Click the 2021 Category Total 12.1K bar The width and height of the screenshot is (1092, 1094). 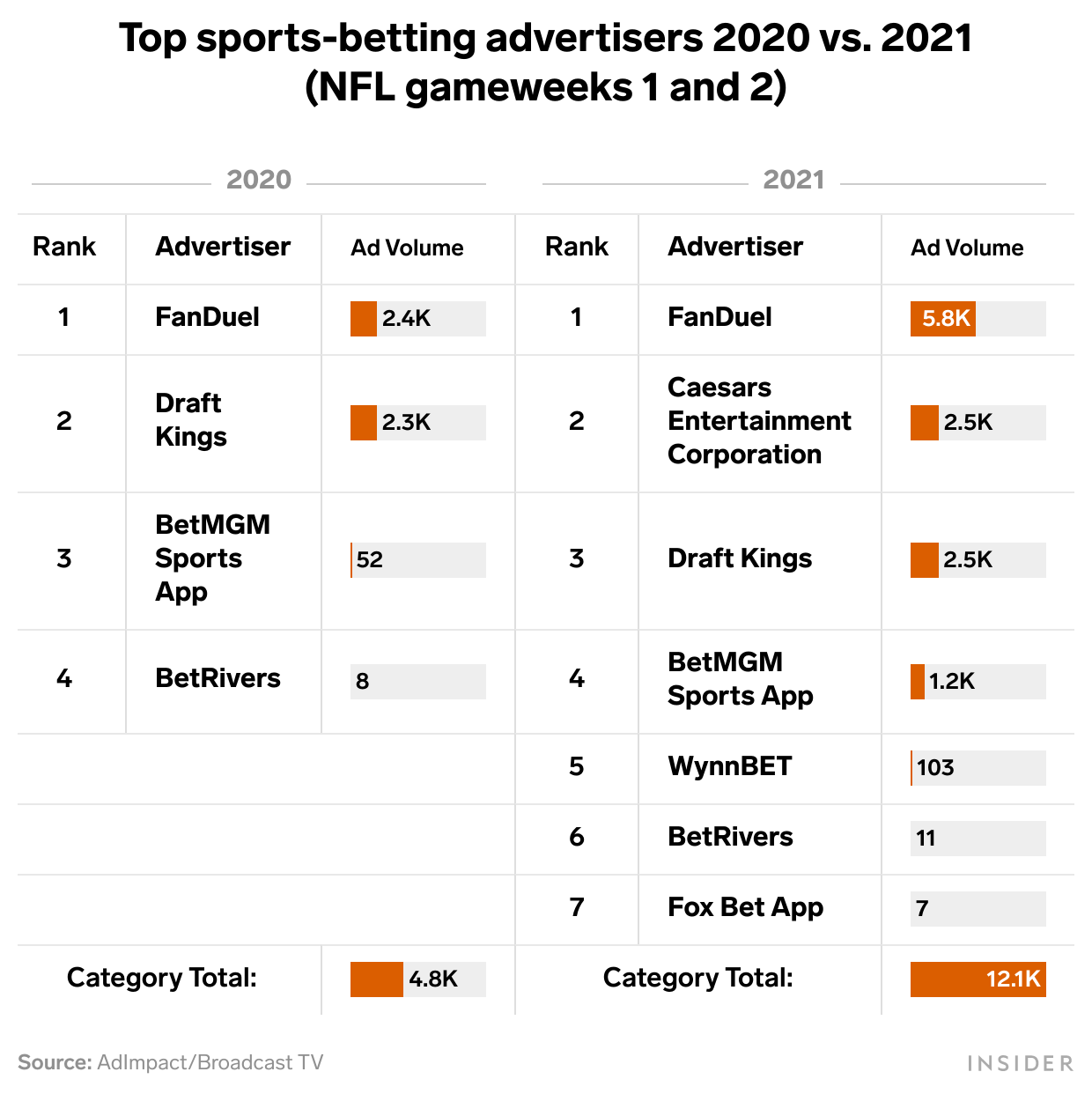point(978,979)
